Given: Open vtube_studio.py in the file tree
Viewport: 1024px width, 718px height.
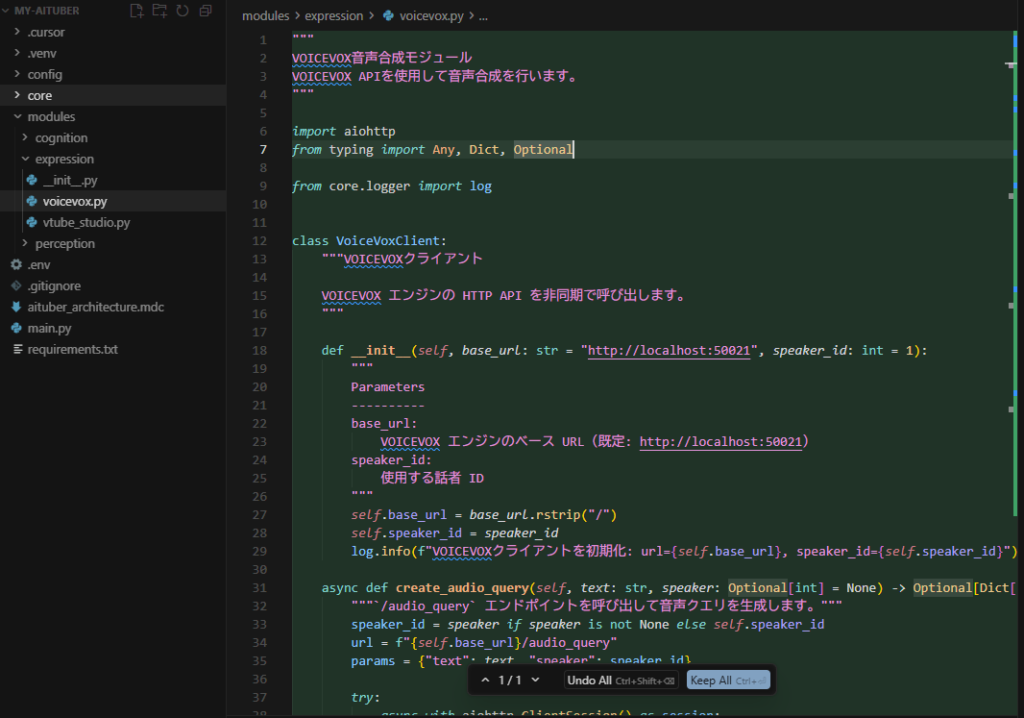Looking at the screenshot, I should tap(86, 223).
